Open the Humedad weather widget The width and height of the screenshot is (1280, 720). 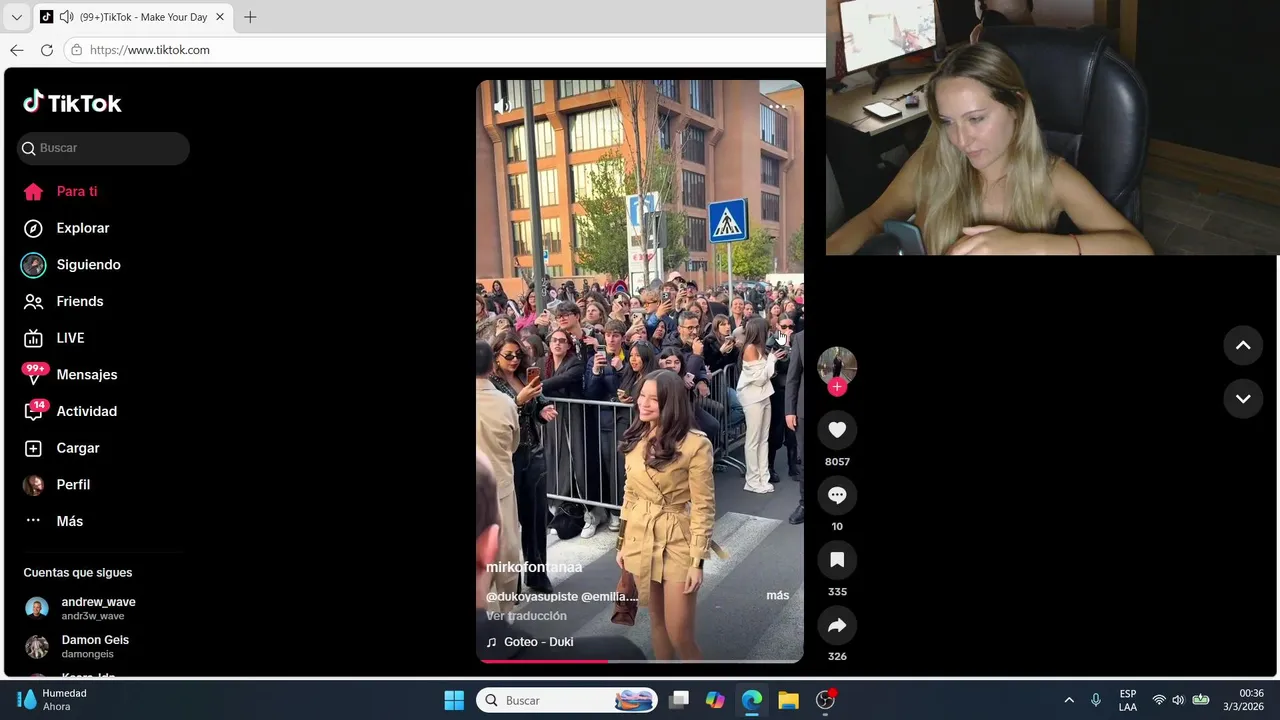click(x=54, y=700)
